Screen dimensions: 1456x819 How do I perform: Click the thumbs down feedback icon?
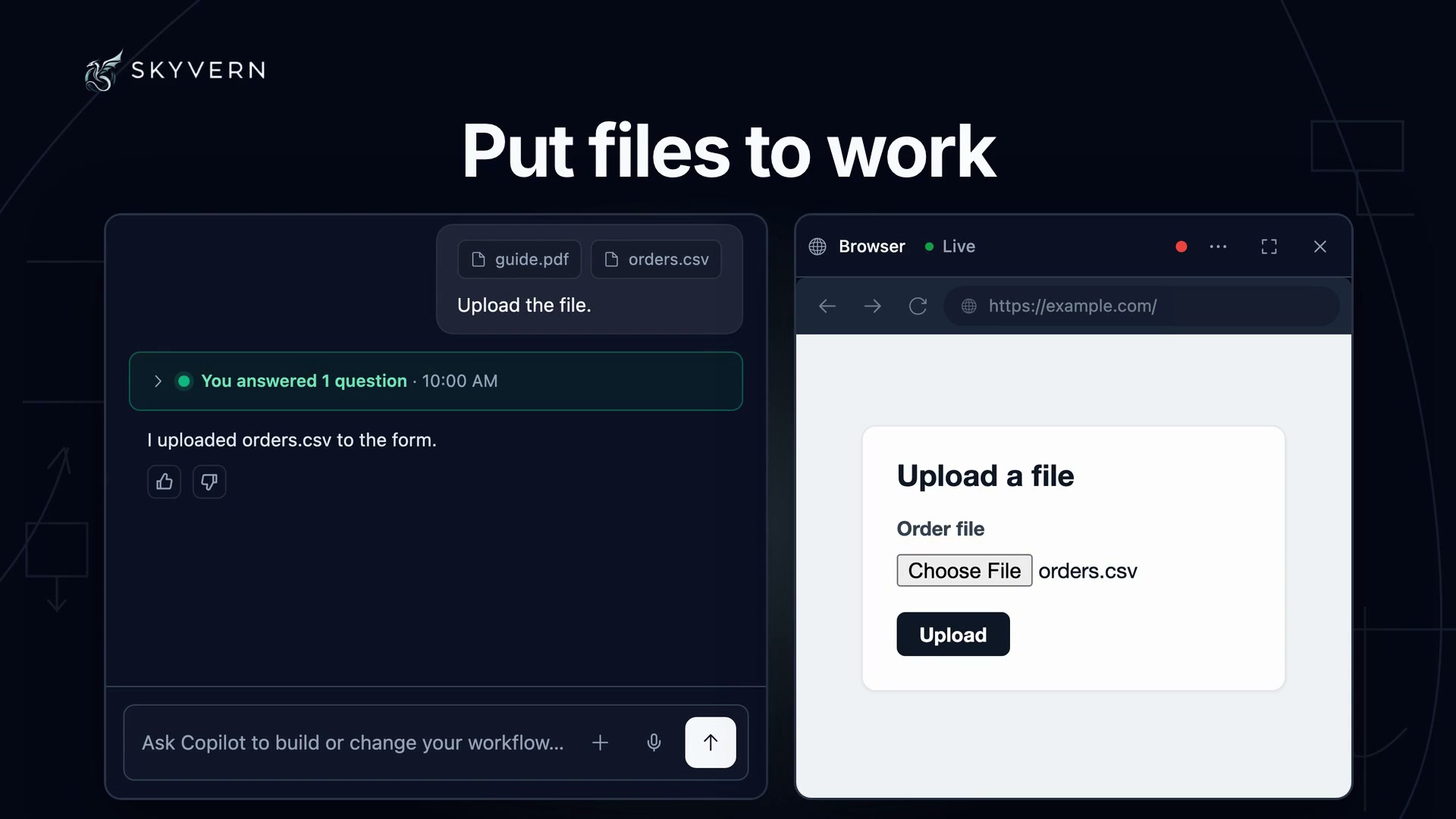(209, 482)
